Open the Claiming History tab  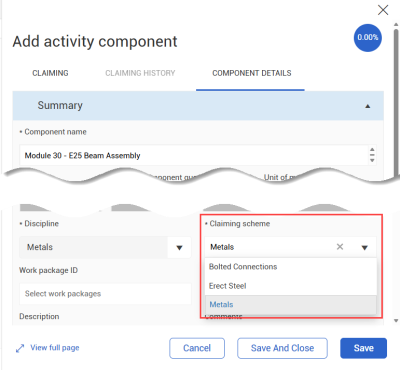pyautogui.click(x=140, y=73)
